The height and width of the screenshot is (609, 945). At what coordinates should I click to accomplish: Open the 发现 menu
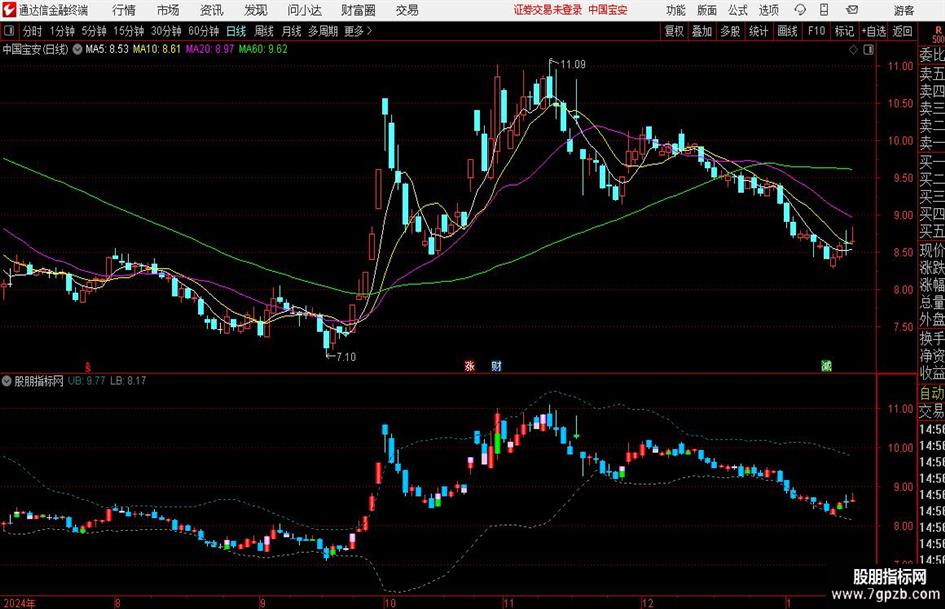[256, 10]
